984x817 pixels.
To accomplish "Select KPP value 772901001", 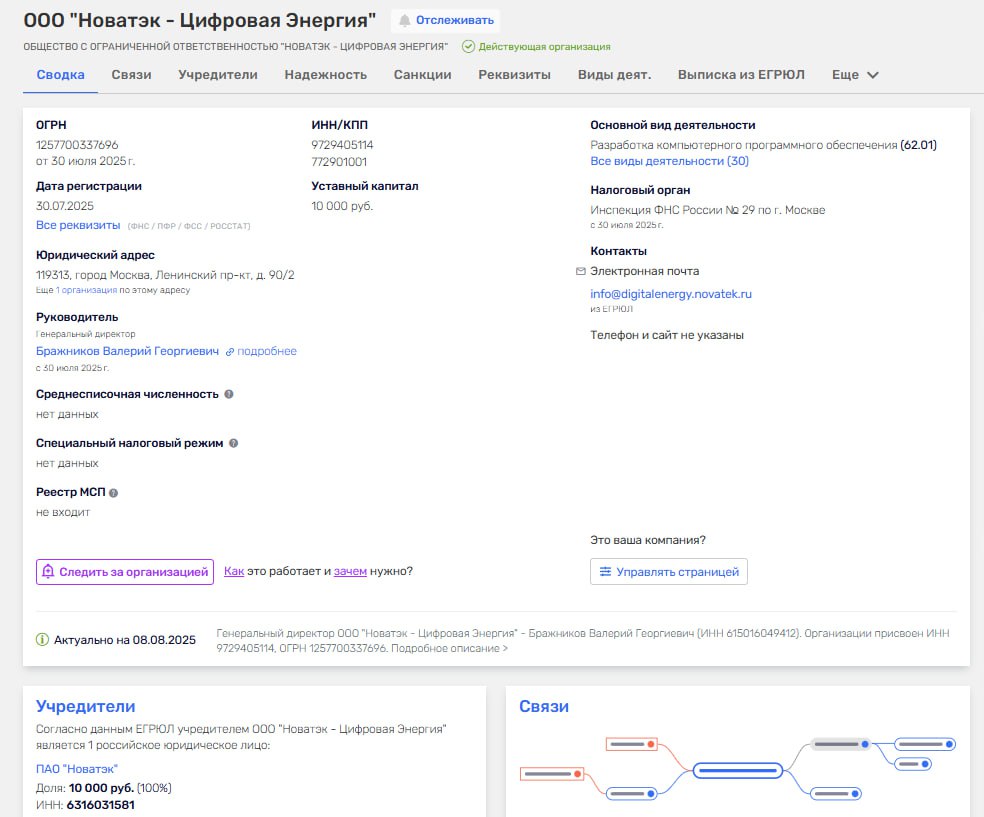I will 339,162.
